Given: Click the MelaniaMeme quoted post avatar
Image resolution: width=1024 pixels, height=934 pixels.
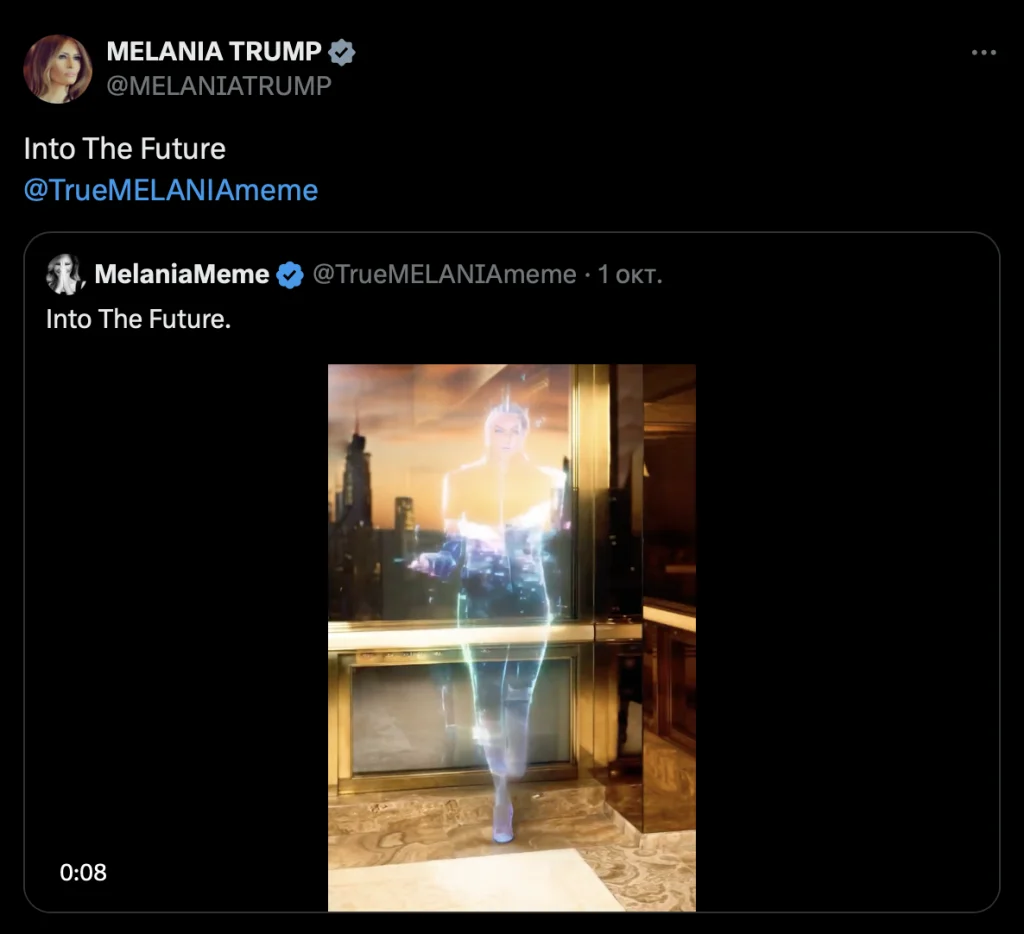Looking at the screenshot, I should (66, 274).
